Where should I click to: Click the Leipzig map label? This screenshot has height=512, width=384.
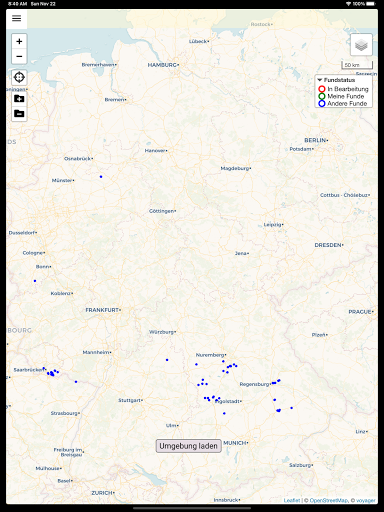[273, 225]
